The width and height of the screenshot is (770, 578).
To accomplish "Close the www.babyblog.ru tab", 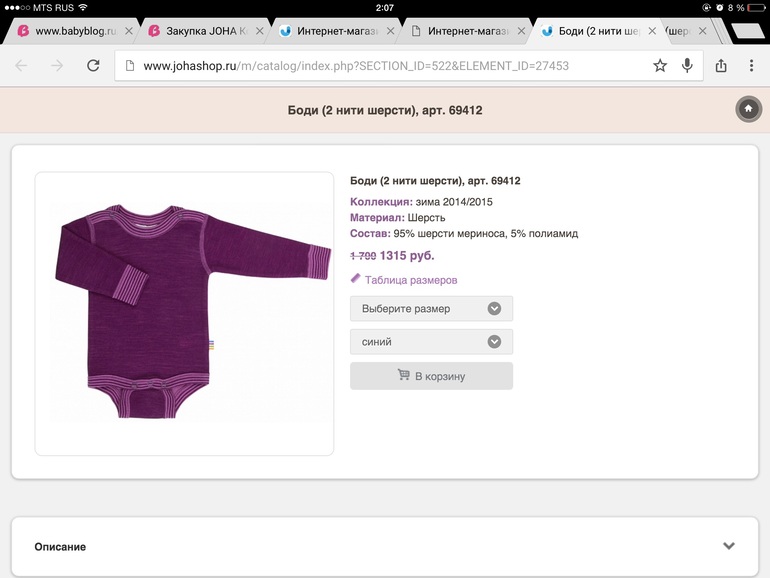I will [x=128, y=31].
